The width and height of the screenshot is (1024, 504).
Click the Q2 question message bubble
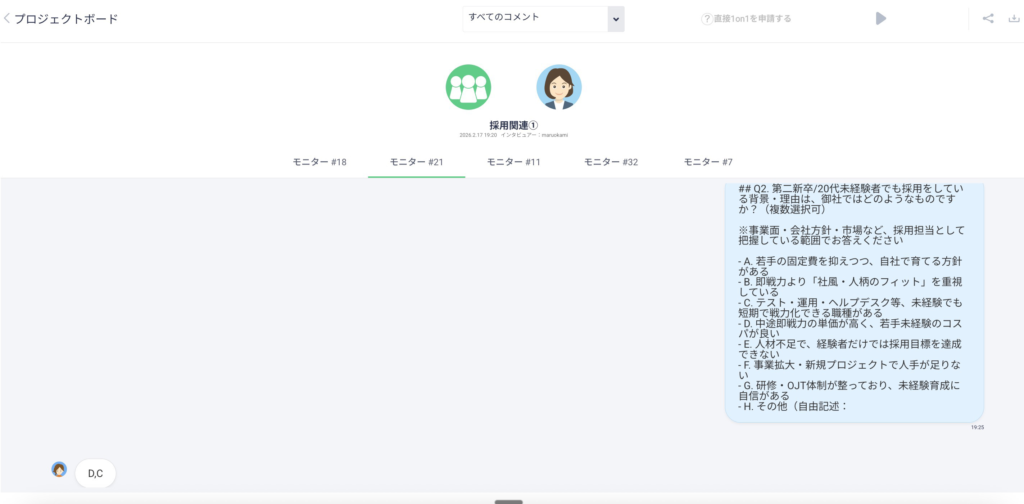point(853,300)
